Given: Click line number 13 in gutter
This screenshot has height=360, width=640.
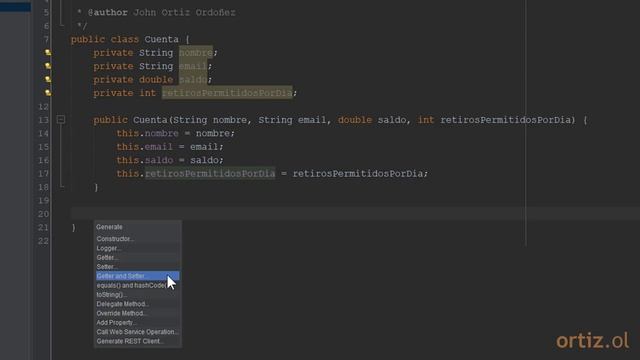Looking at the screenshot, I should pos(43,120).
